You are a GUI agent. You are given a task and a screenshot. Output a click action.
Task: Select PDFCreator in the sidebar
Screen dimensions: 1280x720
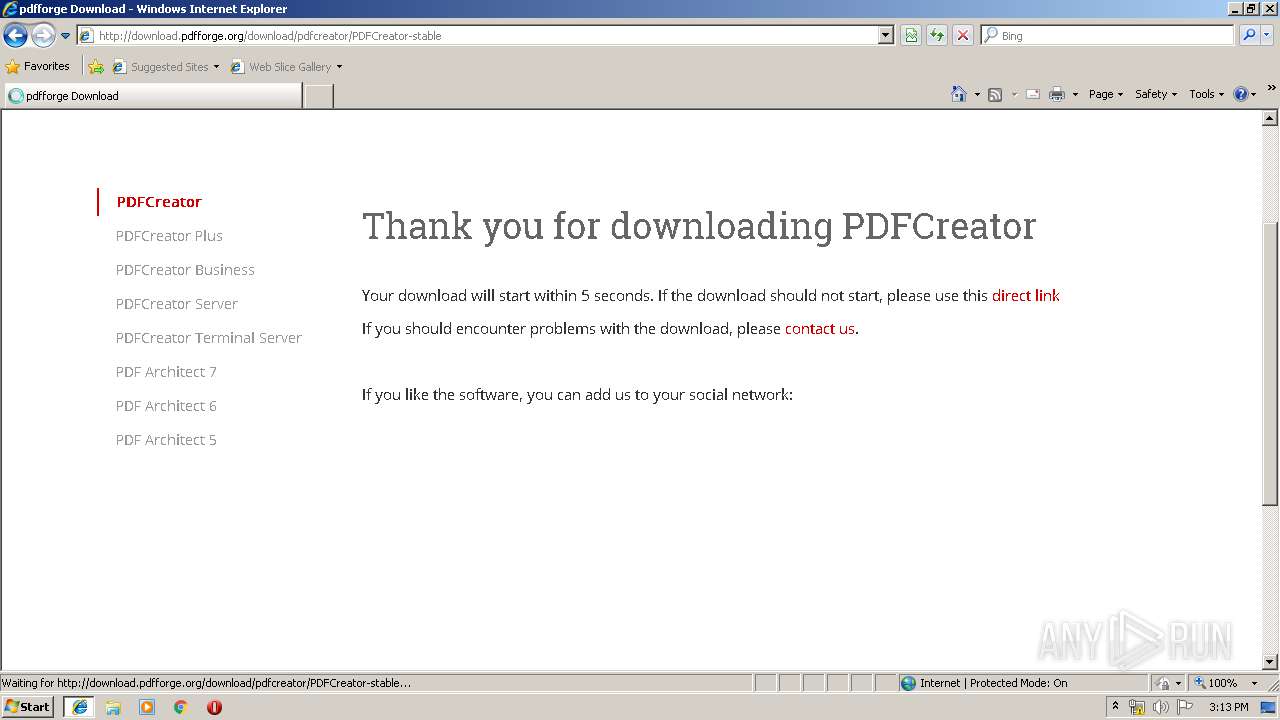point(159,202)
